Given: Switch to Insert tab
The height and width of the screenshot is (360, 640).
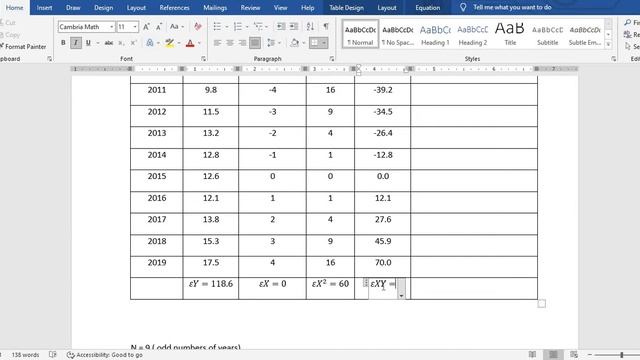Looking at the screenshot, I should point(44,7).
